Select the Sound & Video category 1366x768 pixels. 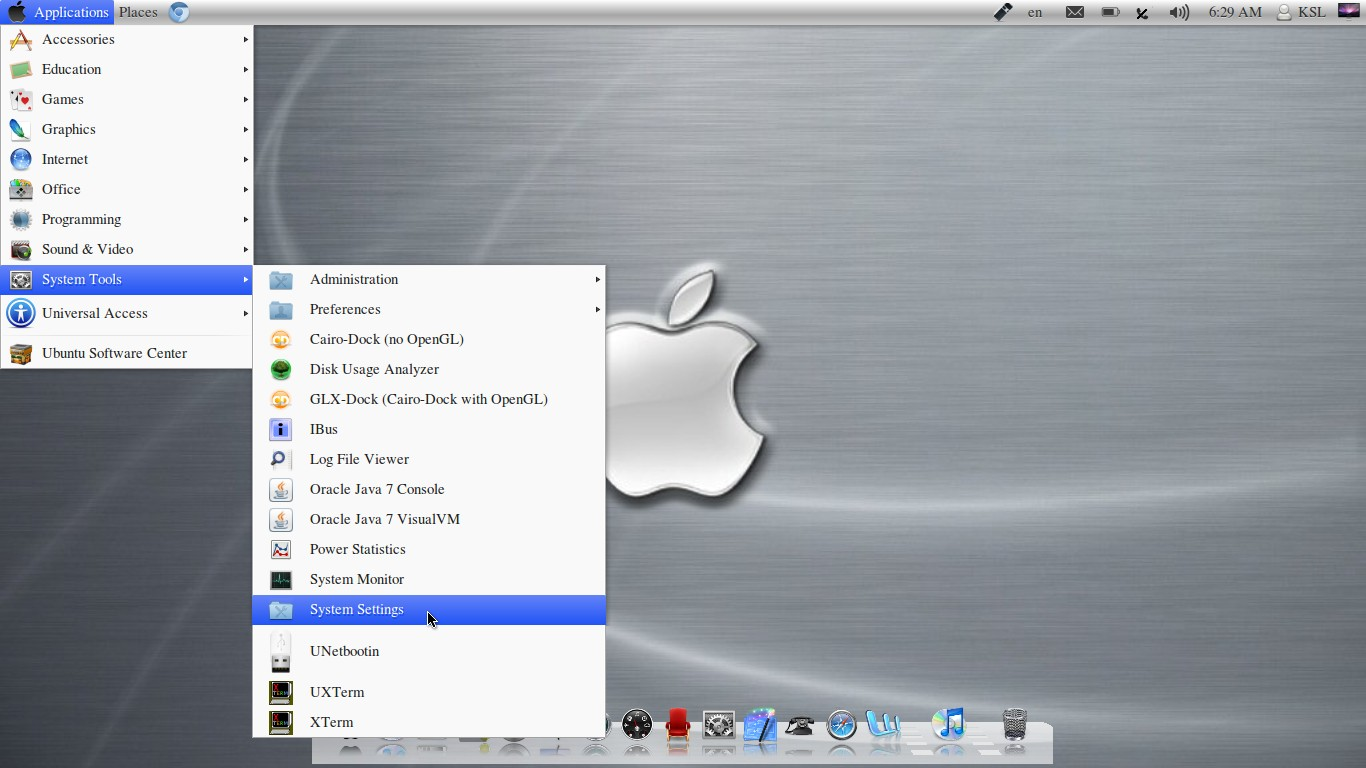point(127,249)
